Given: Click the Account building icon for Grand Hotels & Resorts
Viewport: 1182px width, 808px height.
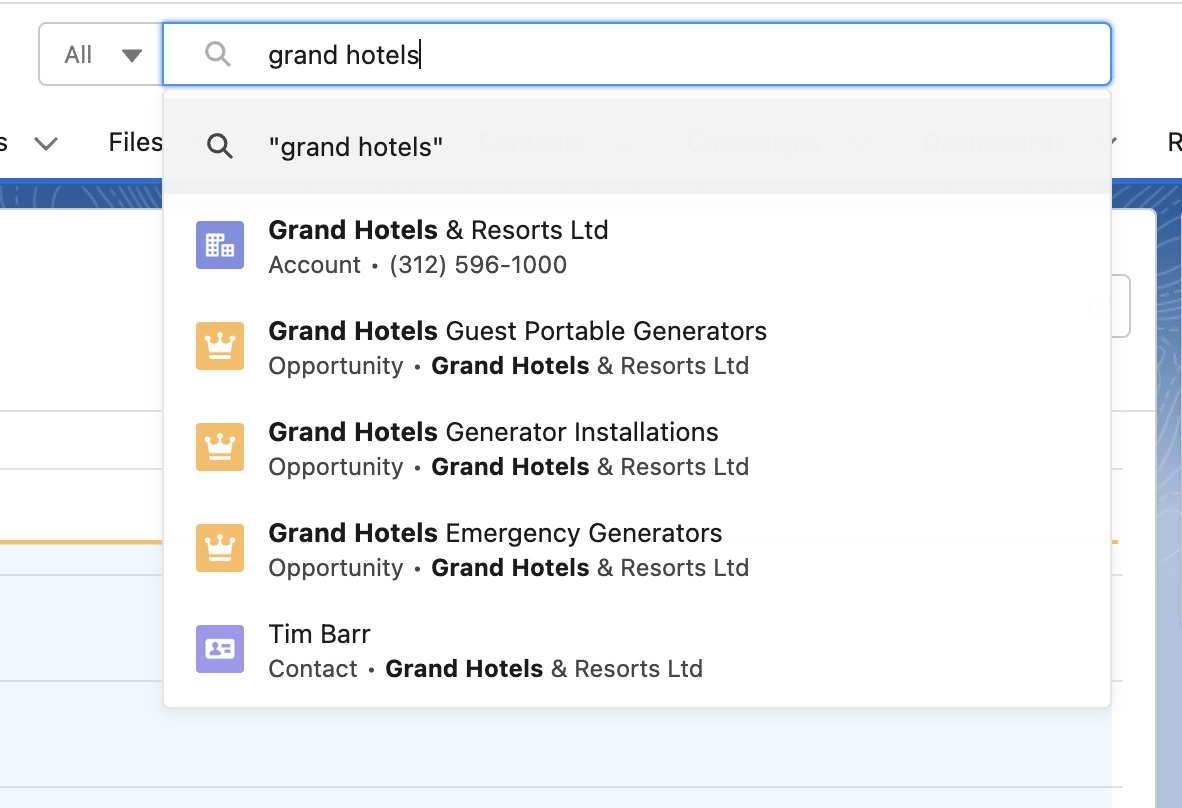Looking at the screenshot, I should pos(219,245).
